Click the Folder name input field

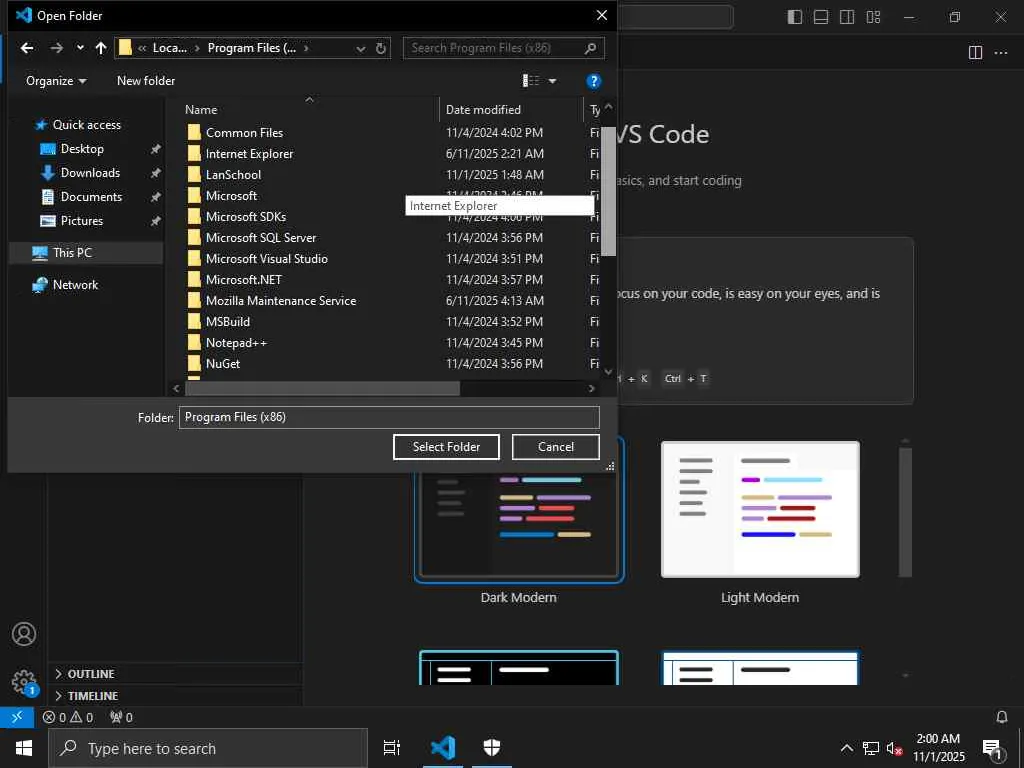pos(389,417)
